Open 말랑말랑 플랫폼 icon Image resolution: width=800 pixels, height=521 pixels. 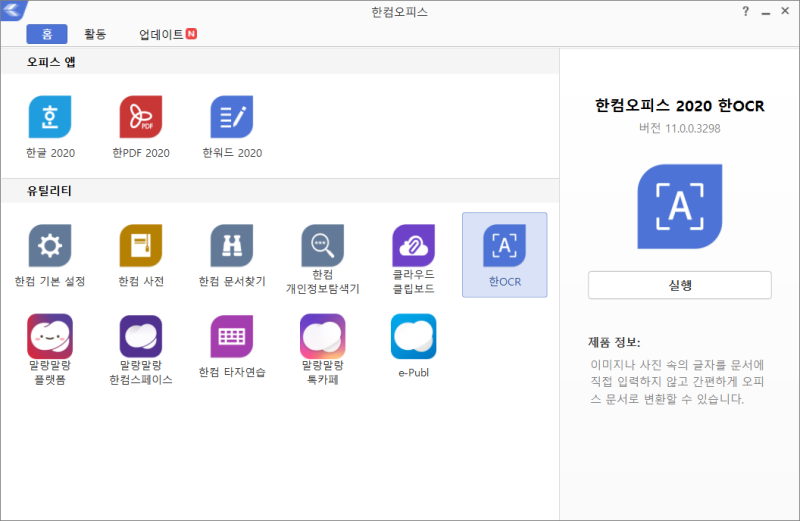50,336
